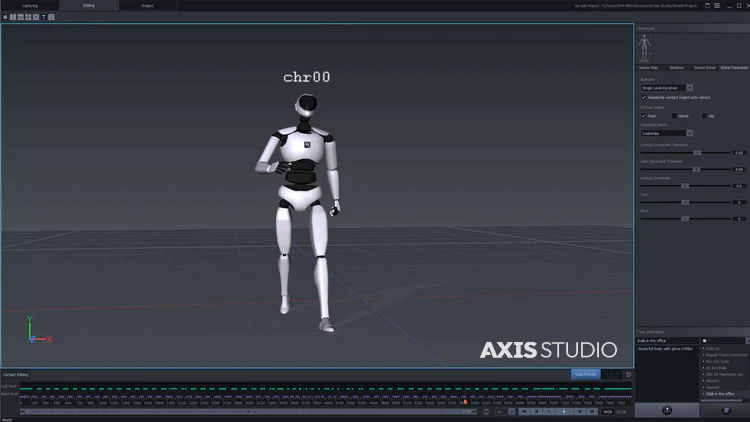This screenshot has width=750, height=422.
Task: Click the round icon below take list
Action: [x=726, y=411]
